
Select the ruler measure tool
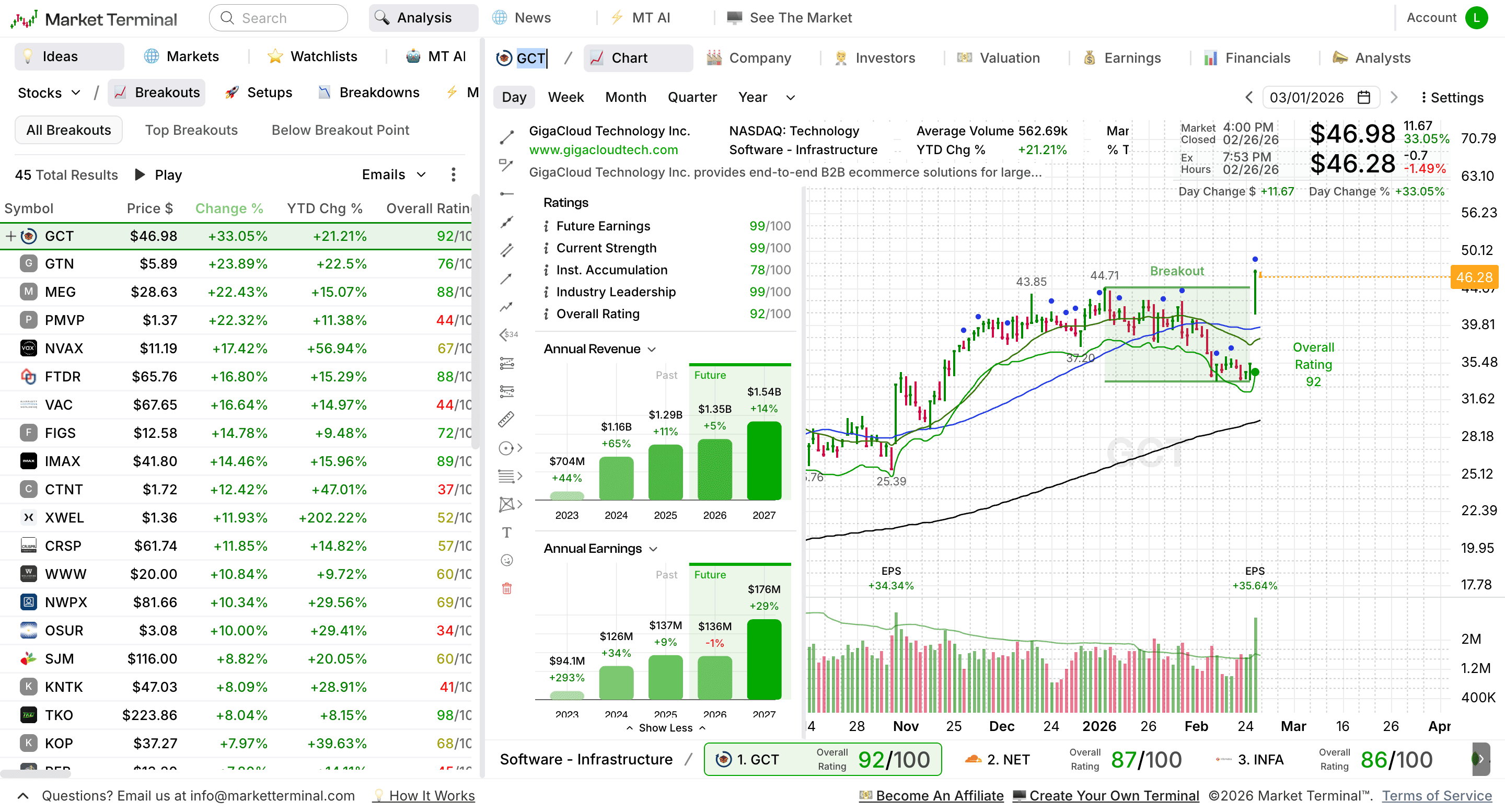506,419
